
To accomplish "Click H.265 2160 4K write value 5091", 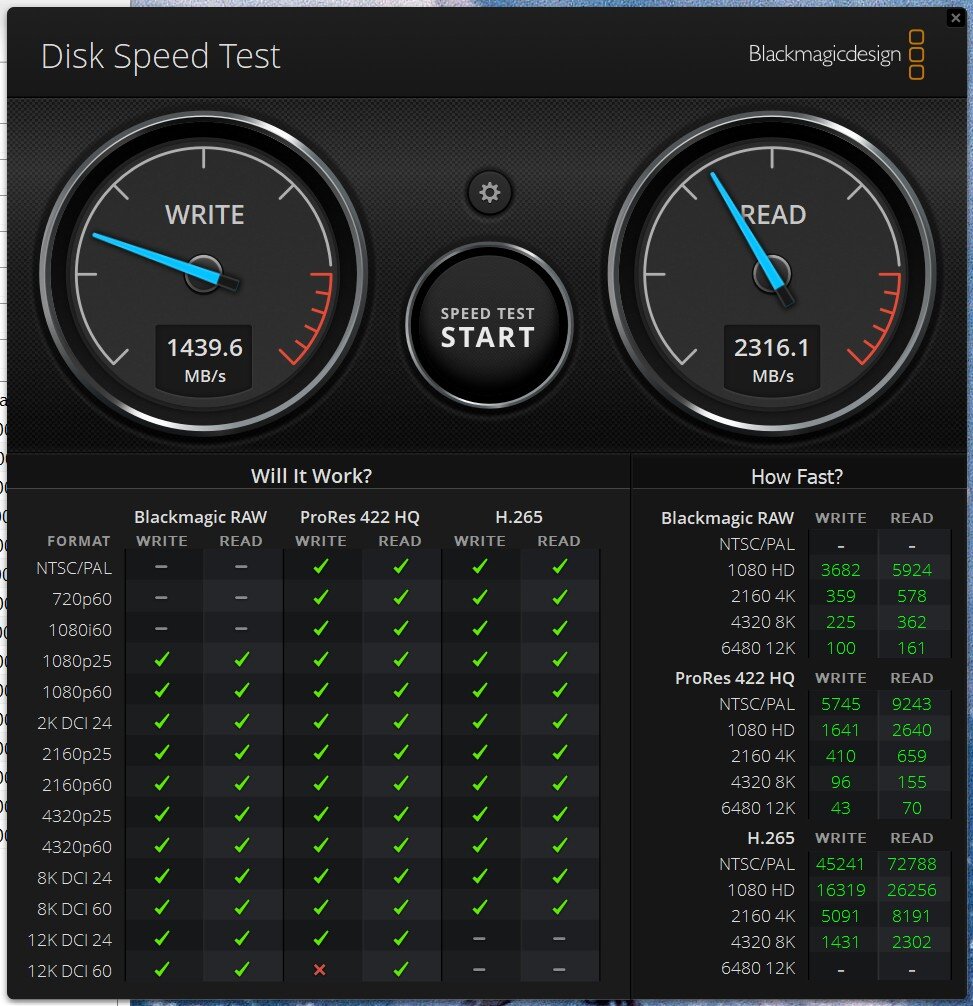I will coord(840,916).
